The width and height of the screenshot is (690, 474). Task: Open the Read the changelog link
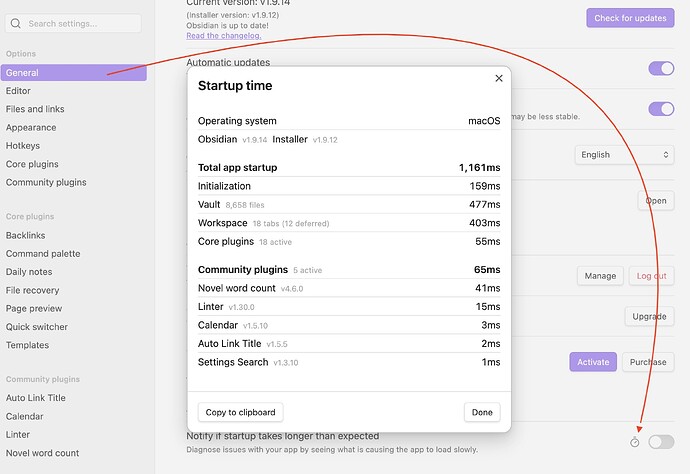(224, 36)
